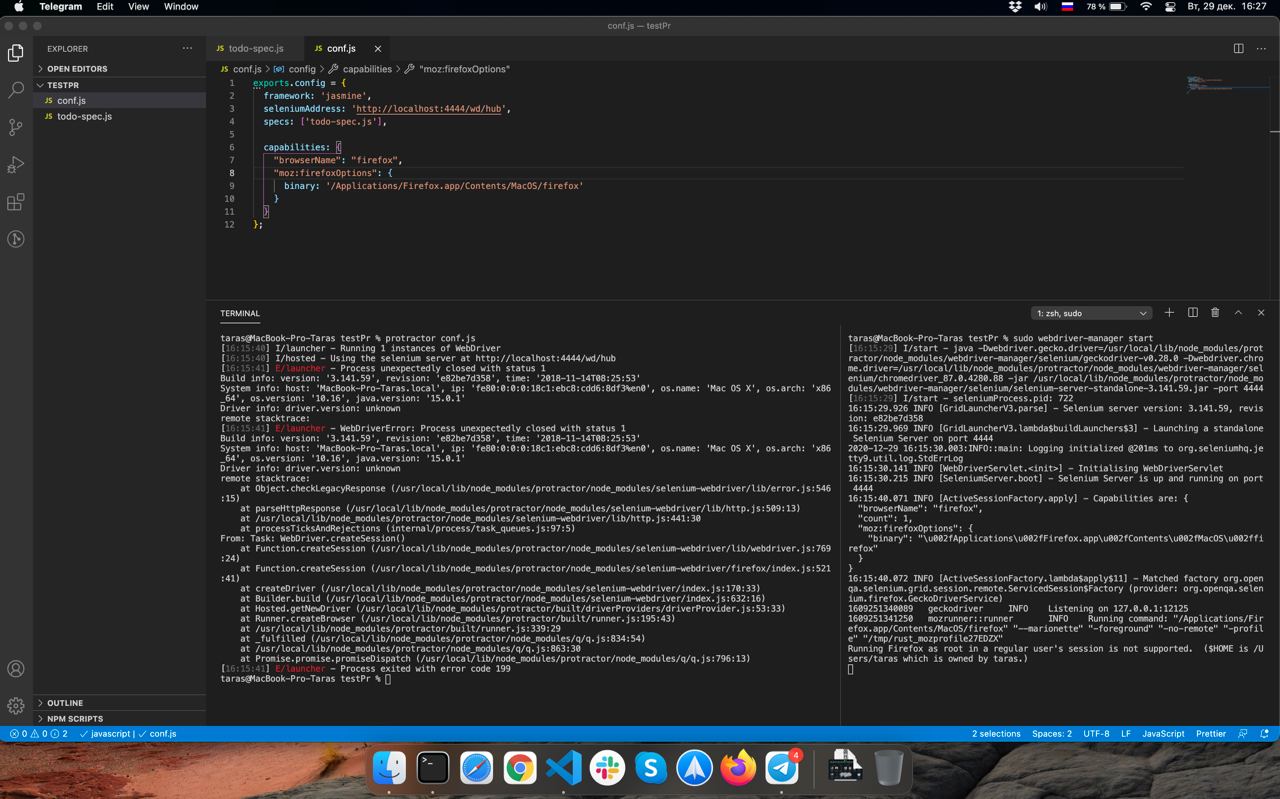Collapse the TESTPR folder section
The width and height of the screenshot is (1280, 799).
pos(120,85)
